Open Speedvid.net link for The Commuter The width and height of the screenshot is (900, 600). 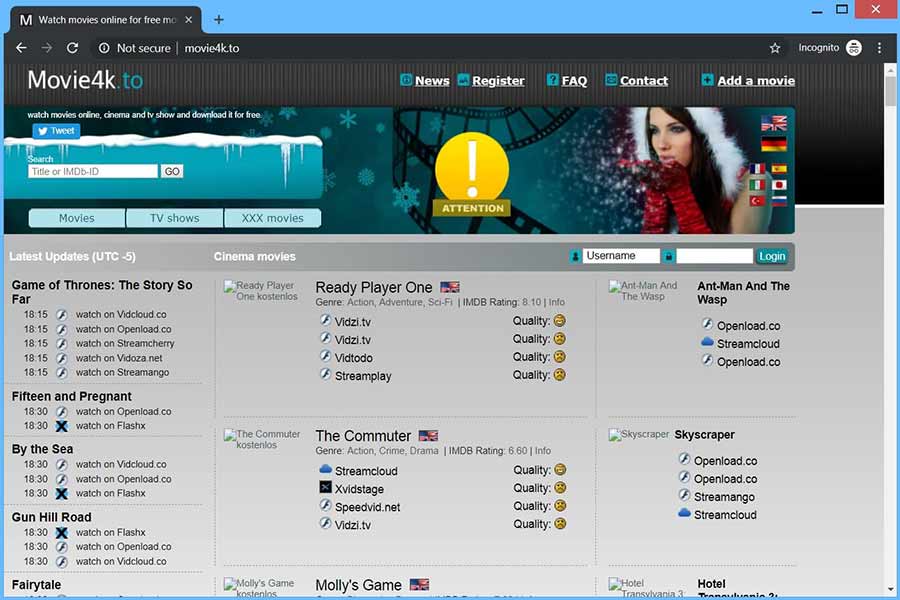tap(367, 507)
